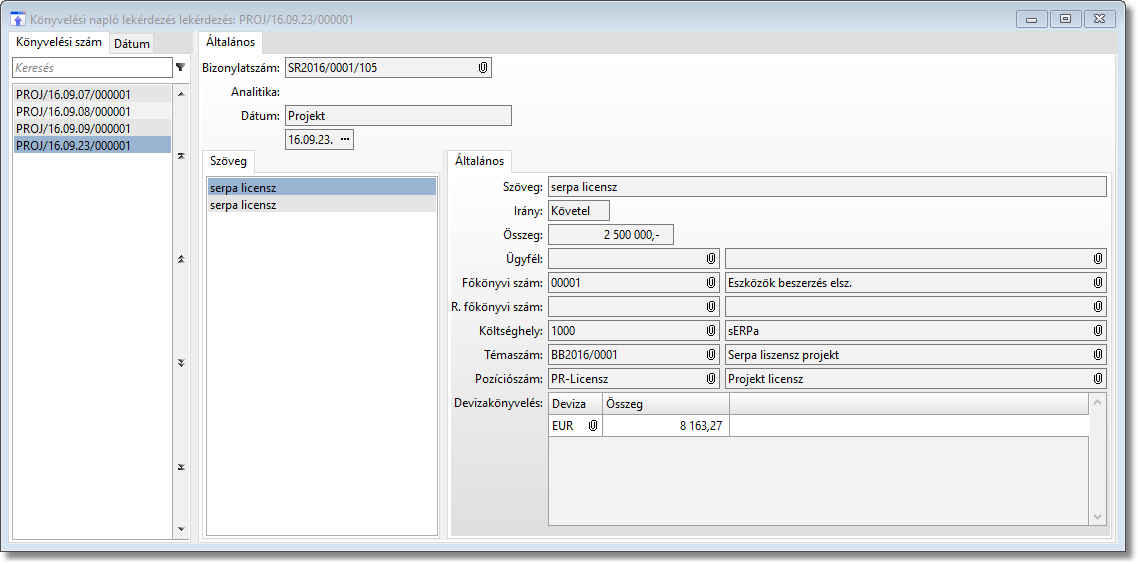Page down using double down arrow

(181, 363)
